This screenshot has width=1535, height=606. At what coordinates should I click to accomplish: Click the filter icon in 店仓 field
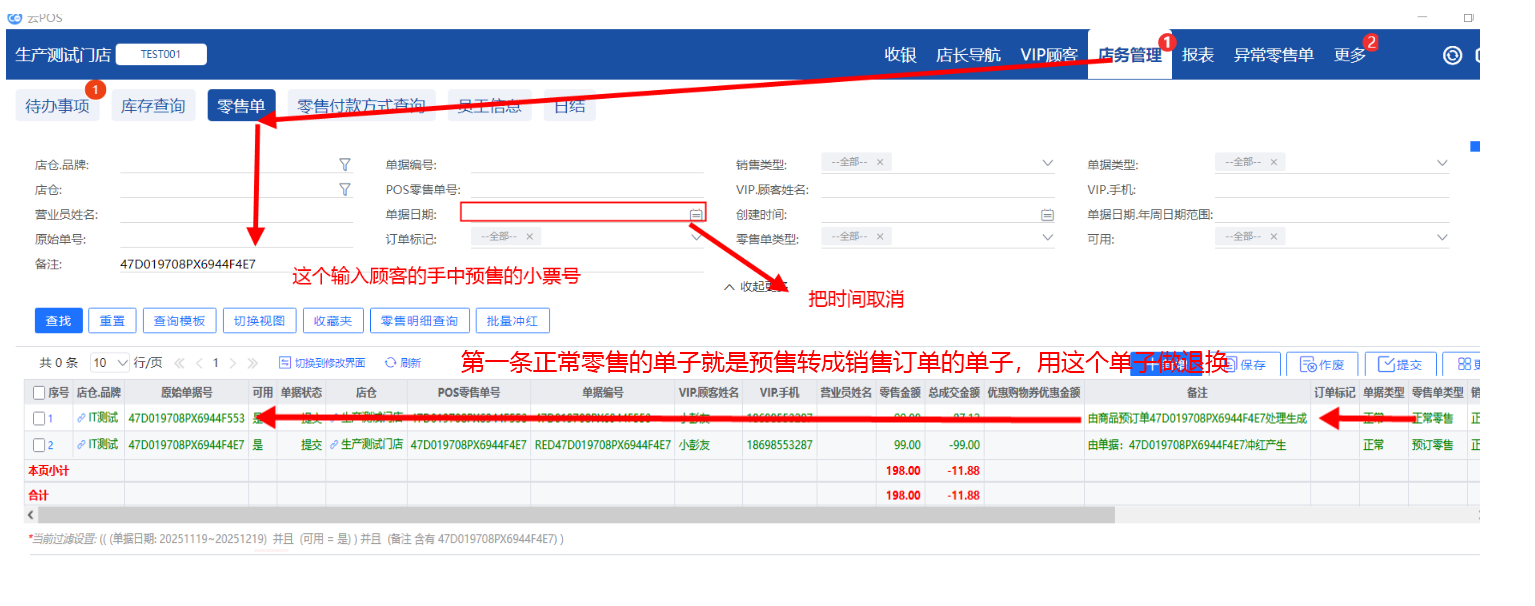pos(345,189)
